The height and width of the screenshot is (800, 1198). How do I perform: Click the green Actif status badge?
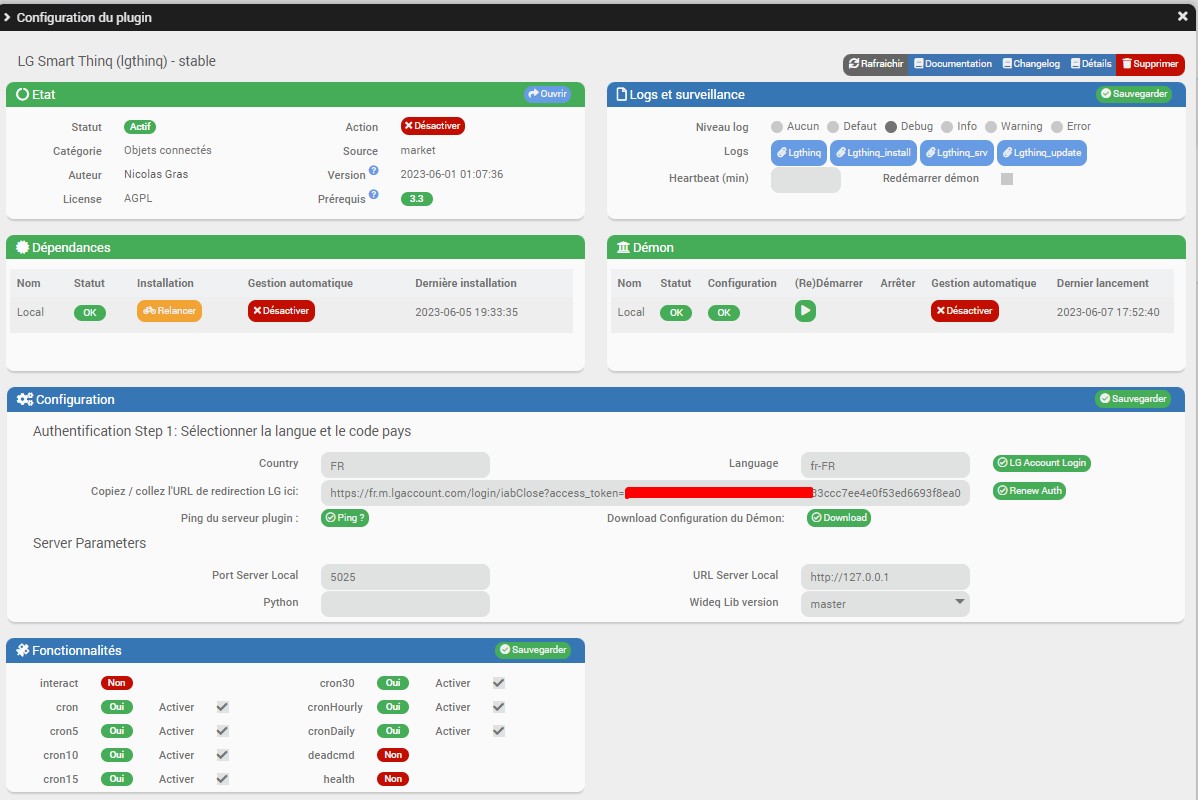click(x=140, y=127)
